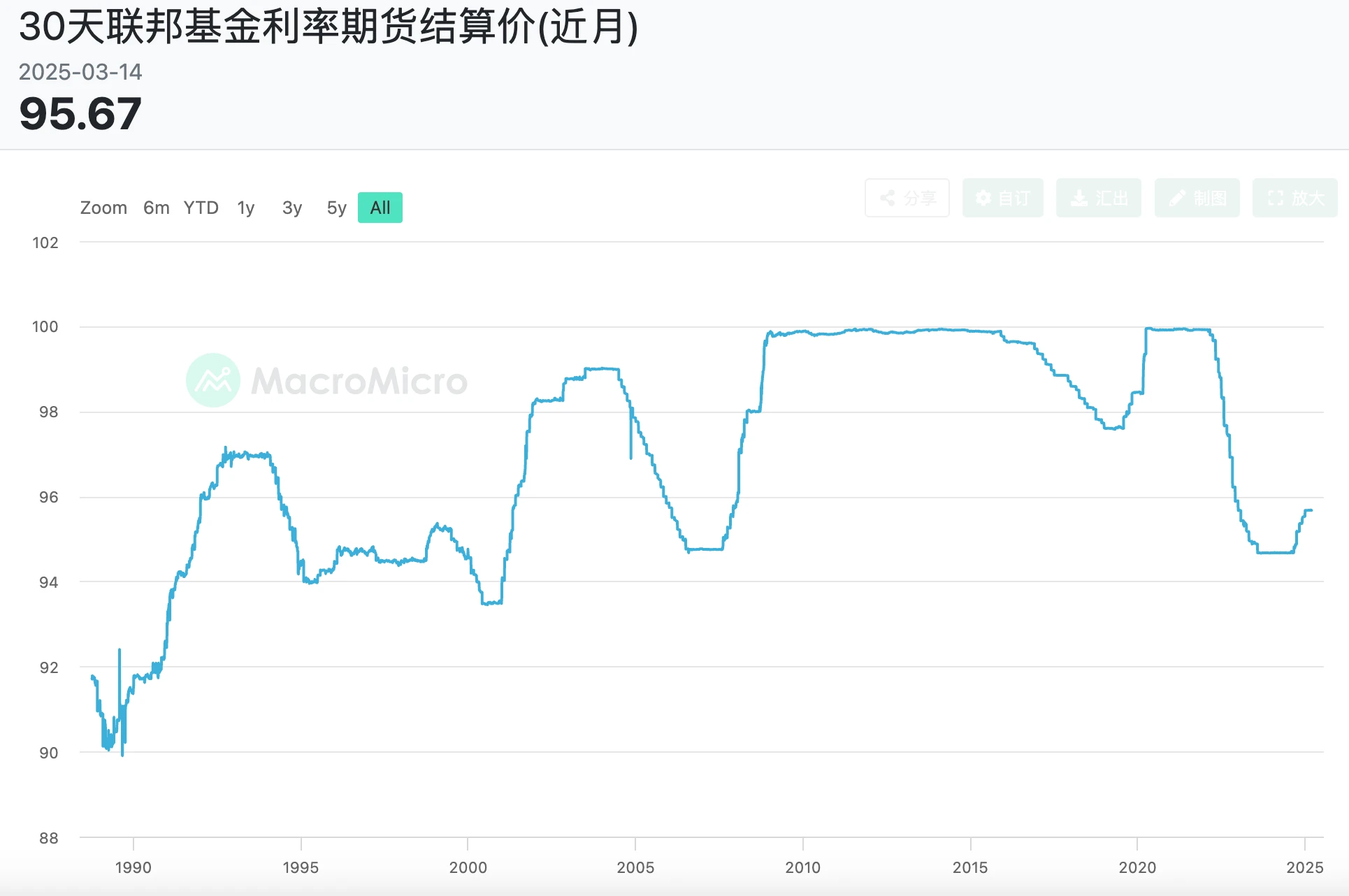Click the 2025 x-axis label
1349x896 pixels.
[x=1305, y=867]
